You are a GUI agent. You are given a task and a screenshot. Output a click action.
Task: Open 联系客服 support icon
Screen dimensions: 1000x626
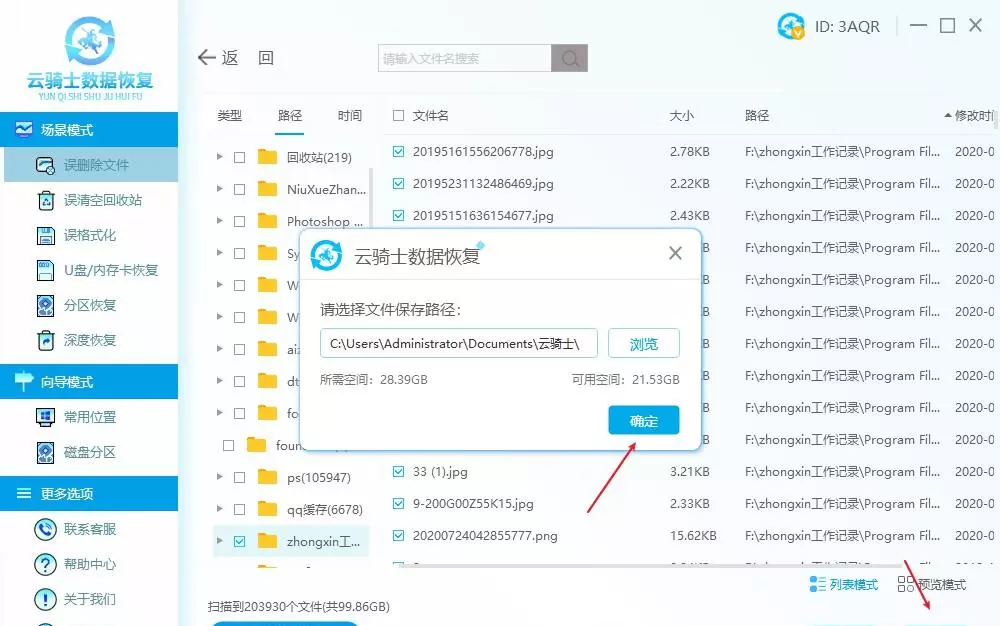[44, 529]
